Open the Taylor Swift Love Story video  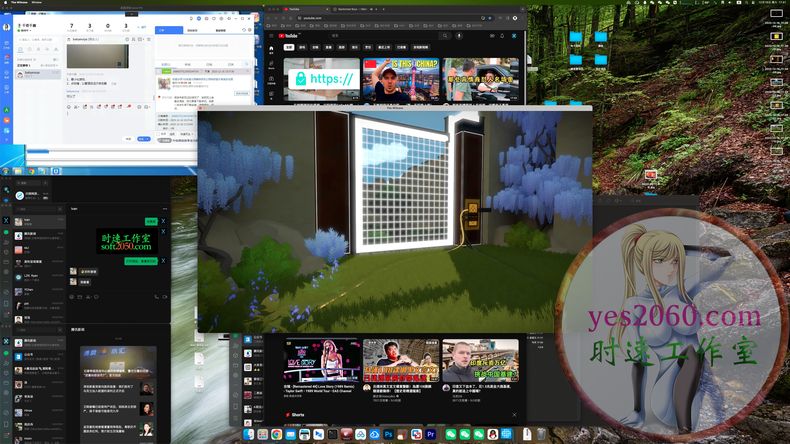pos(322,360)
